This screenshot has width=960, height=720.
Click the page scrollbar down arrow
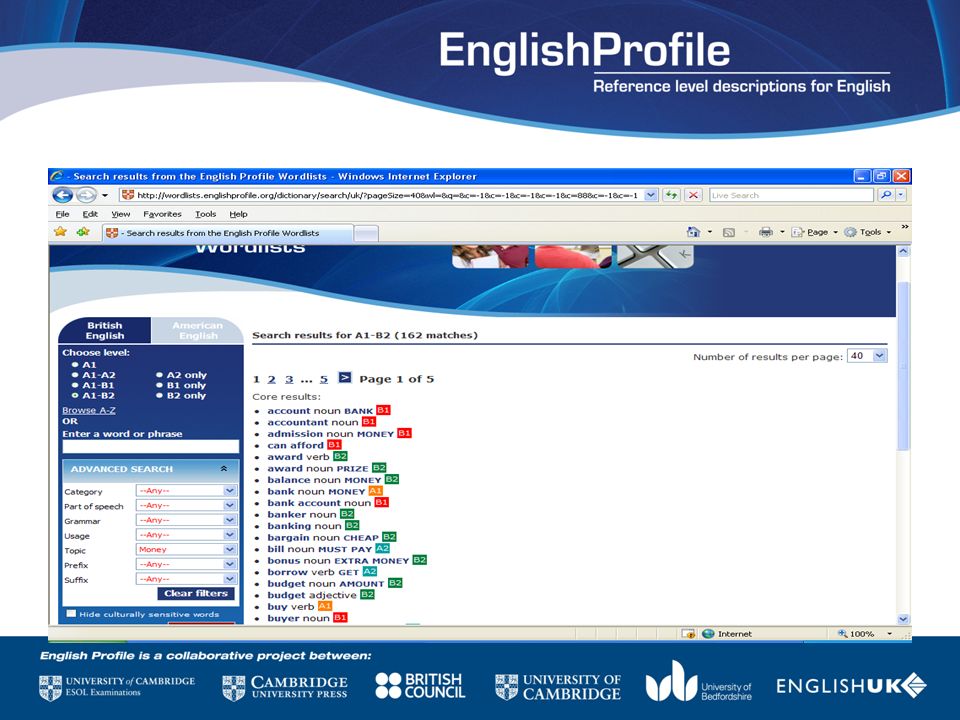[x=903, y=619]
